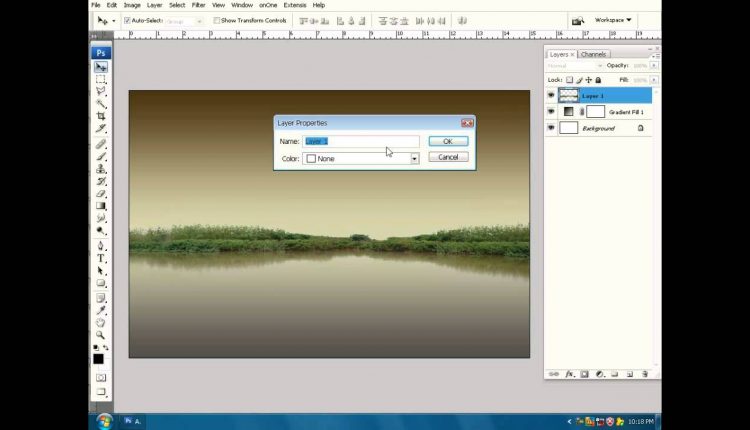Hide the Background layer
750x430 pixels.
pos(551,128)
